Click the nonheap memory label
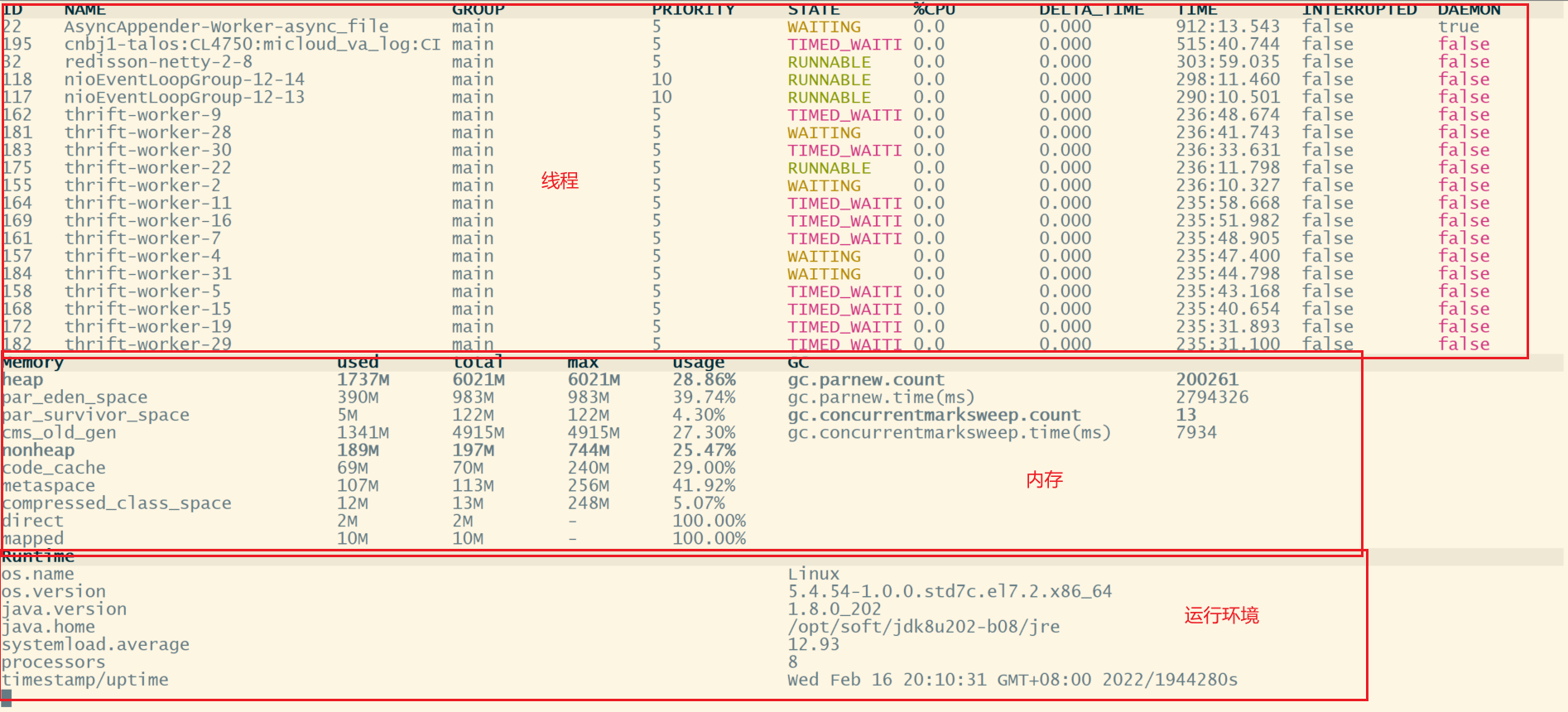The image size is (1568, 712). tap(38, 450)
